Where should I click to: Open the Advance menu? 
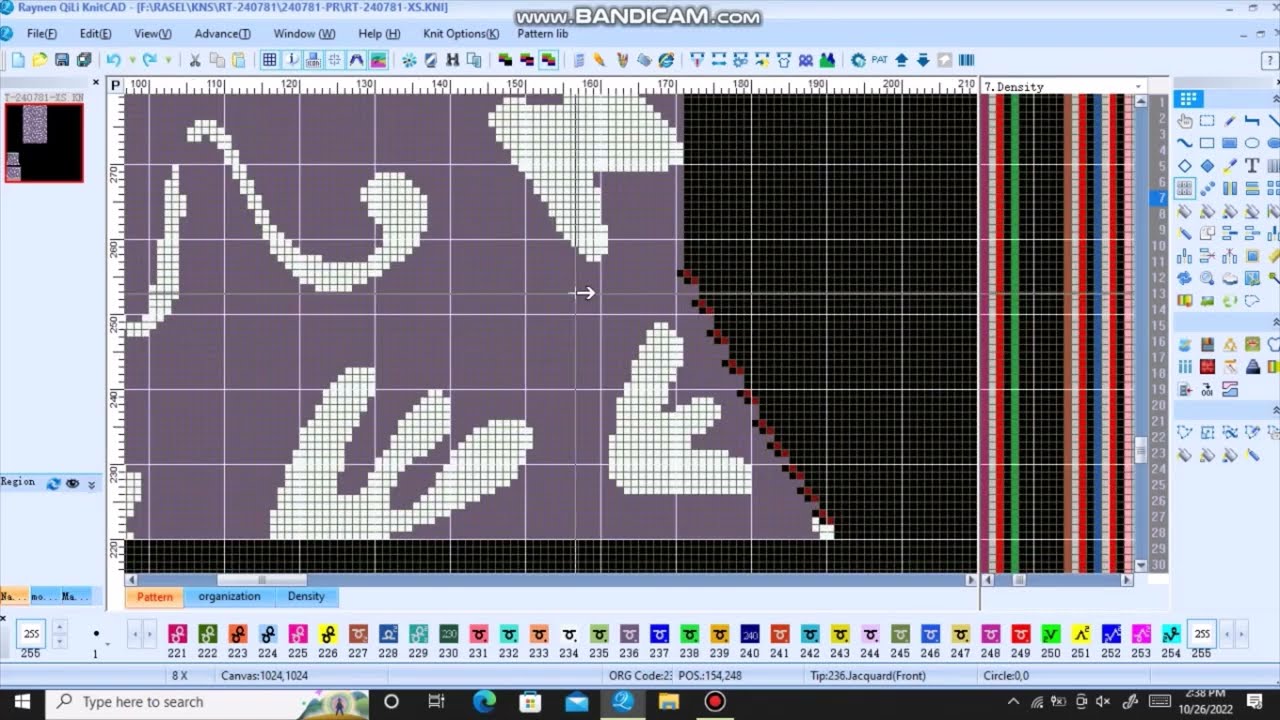pos(222,33)
